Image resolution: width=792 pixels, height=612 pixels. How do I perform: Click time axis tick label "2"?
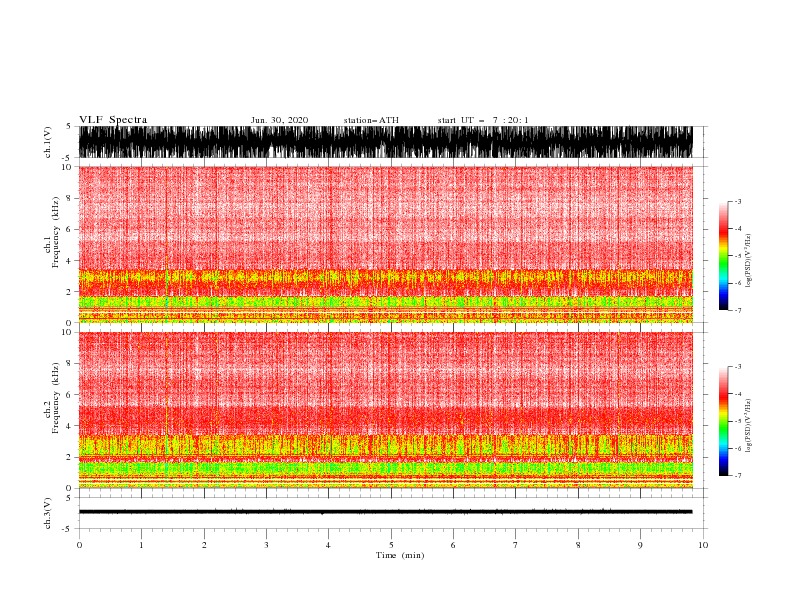(x=204, y=545)
